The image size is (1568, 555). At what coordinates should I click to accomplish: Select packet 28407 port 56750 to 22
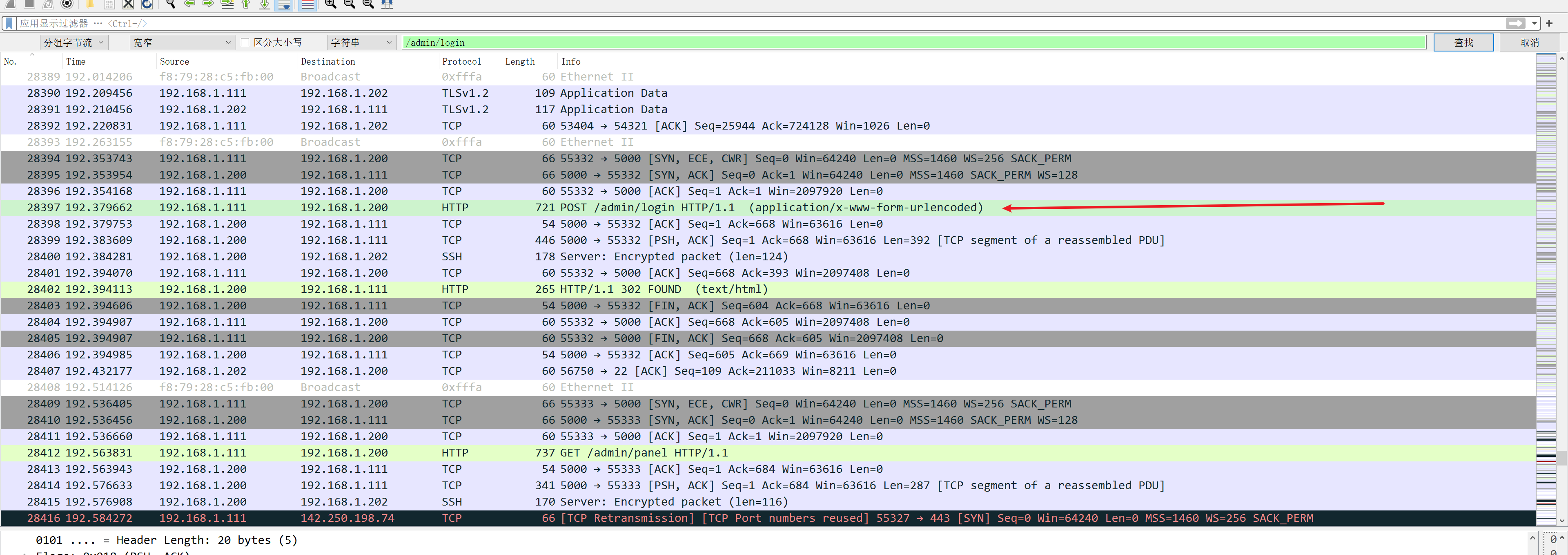pos(768,371)
